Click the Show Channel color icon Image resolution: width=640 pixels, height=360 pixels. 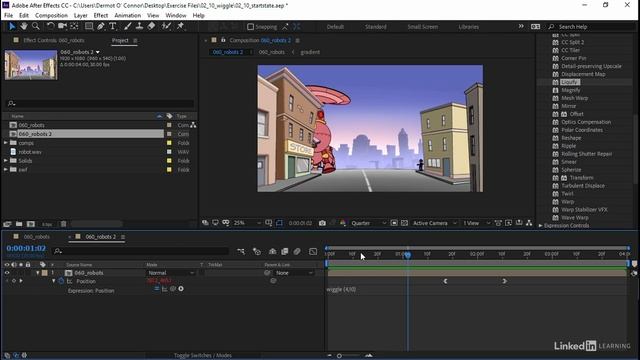[343, 223]
